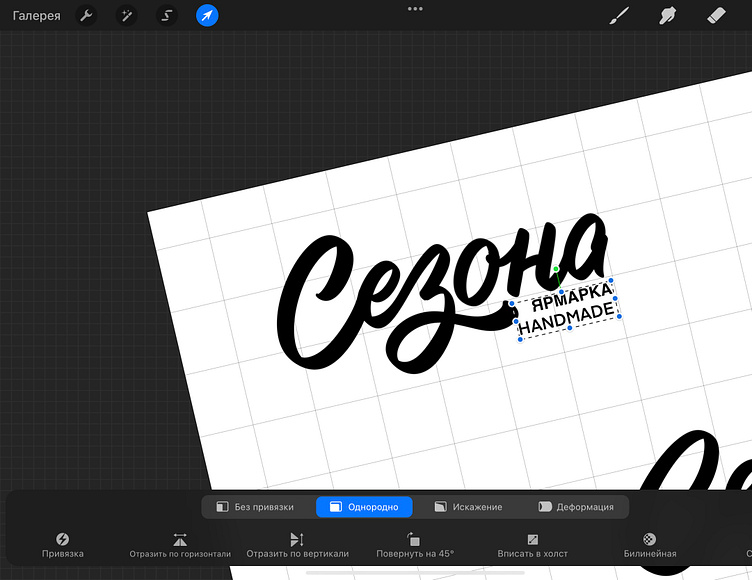752x580 pixels.
Task: Open the Actions wrench menu
Action: coord(87,16)
